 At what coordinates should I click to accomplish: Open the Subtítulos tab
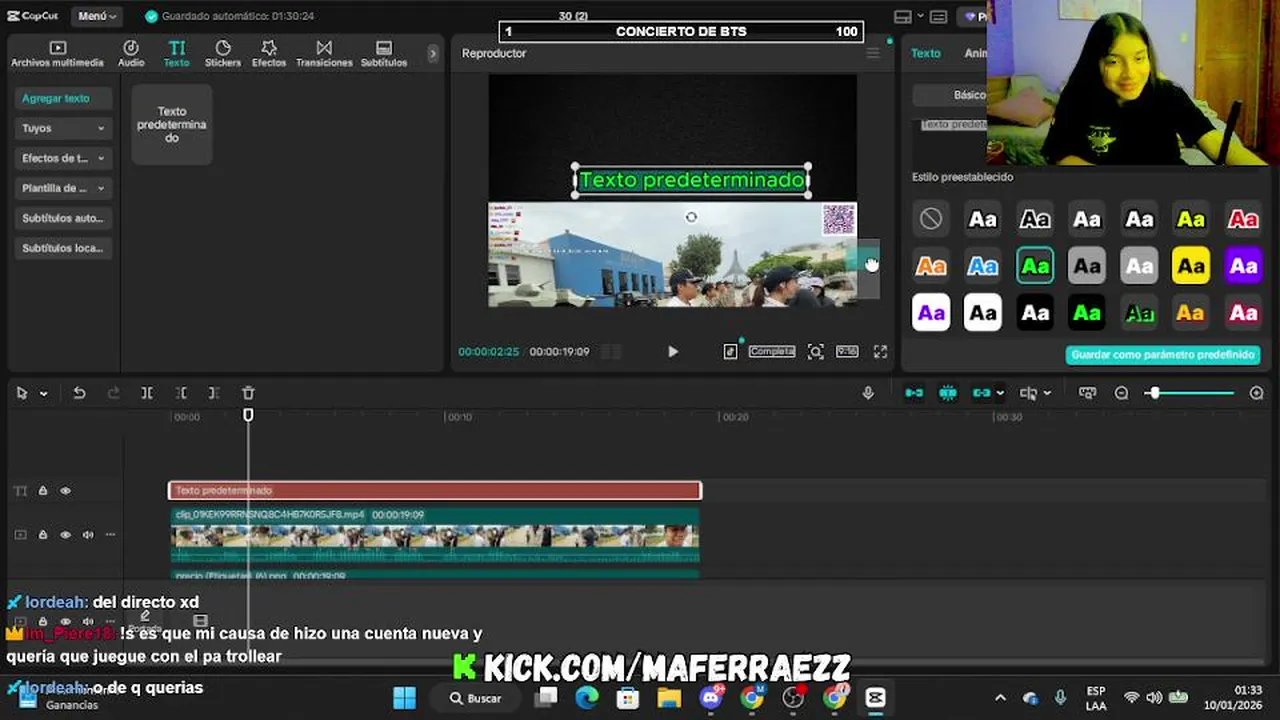(384, 54)
